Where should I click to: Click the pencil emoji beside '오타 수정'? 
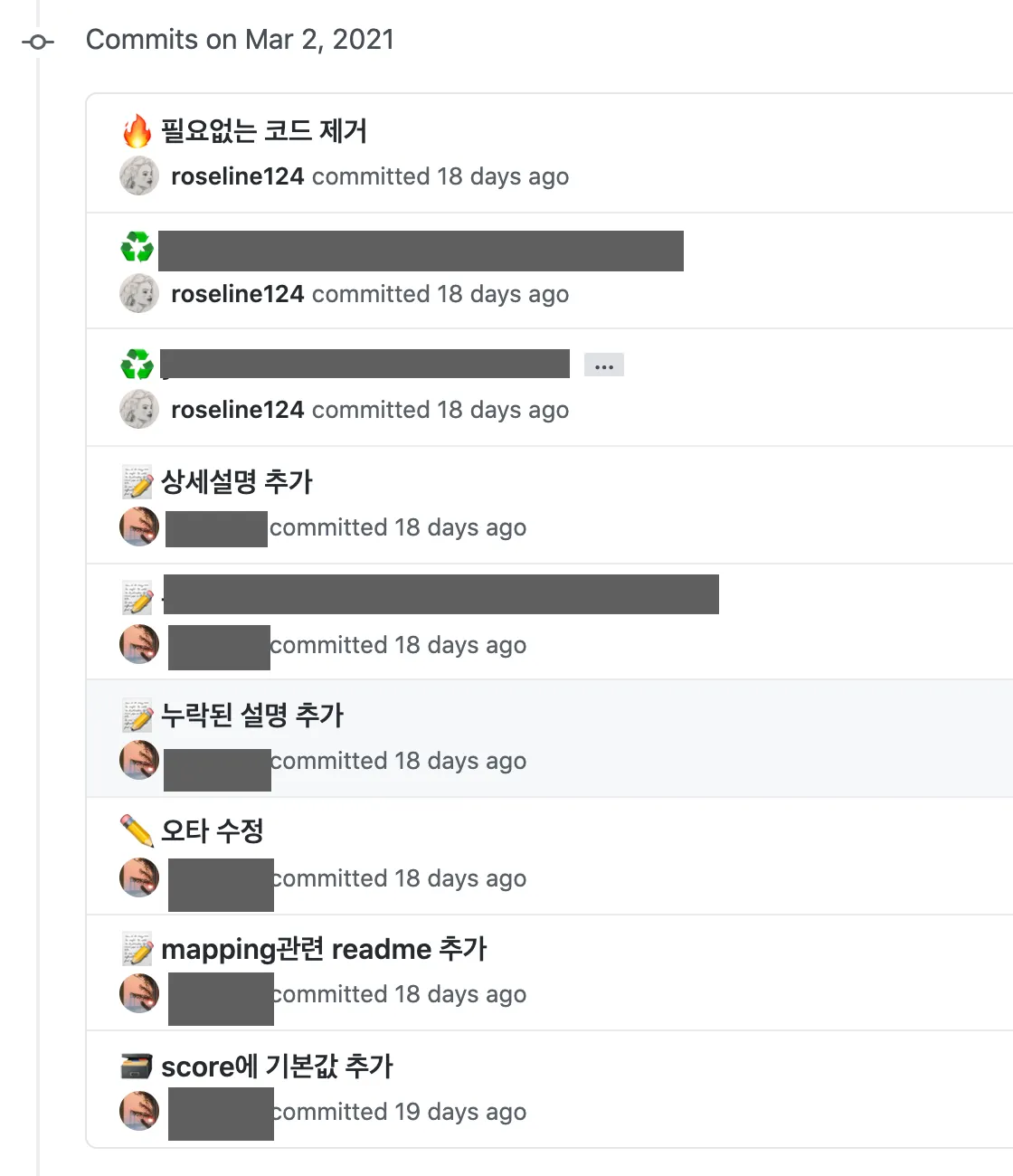(137, 831)
